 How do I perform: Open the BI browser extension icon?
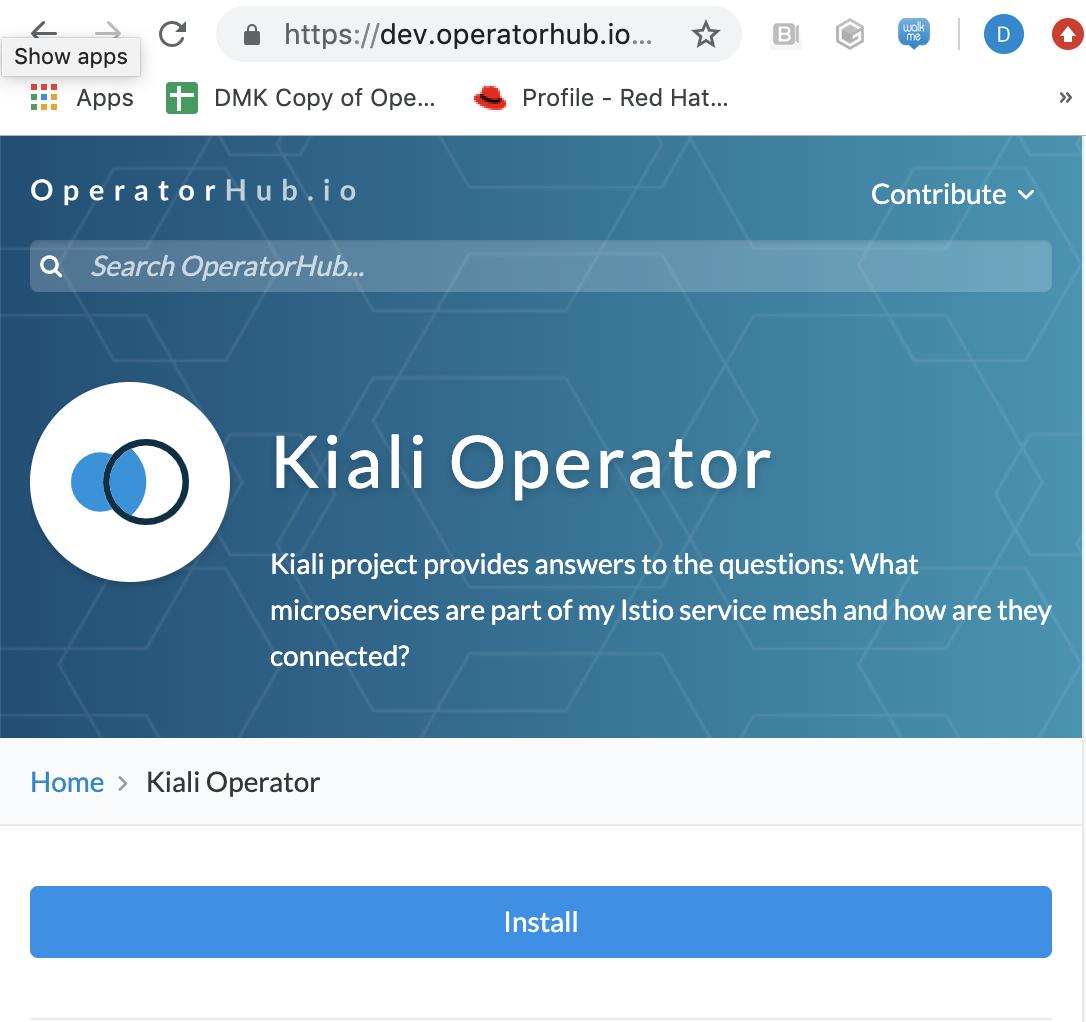785,34
